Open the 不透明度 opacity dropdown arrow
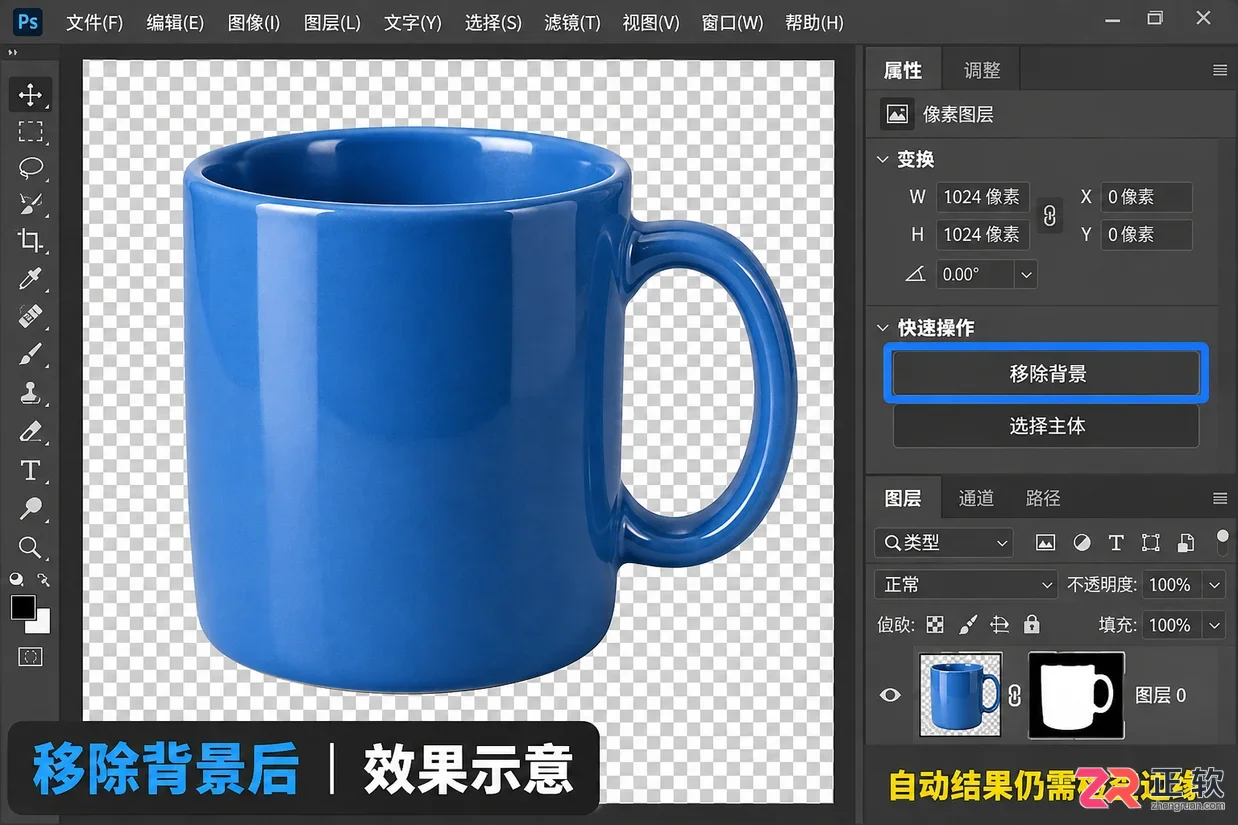Image resolution: width=1238 pixels, height=825 pixels. tap(1215, 584)
